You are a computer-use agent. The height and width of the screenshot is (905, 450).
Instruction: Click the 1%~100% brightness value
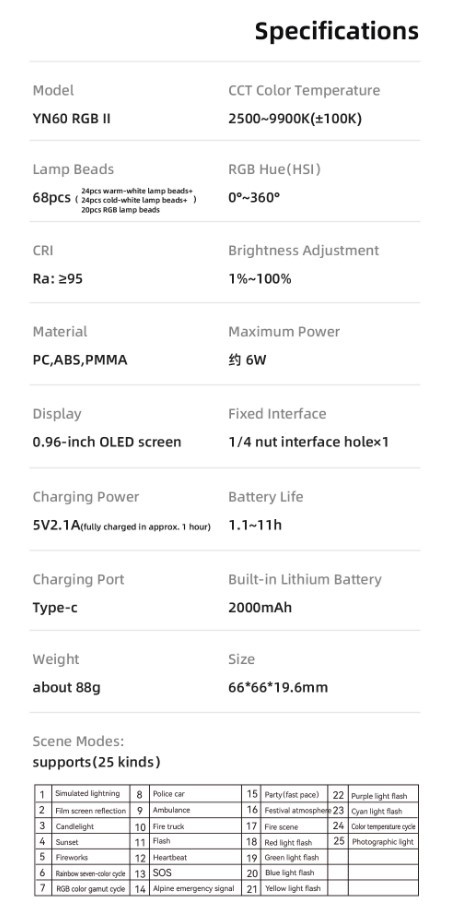(260, 279)
